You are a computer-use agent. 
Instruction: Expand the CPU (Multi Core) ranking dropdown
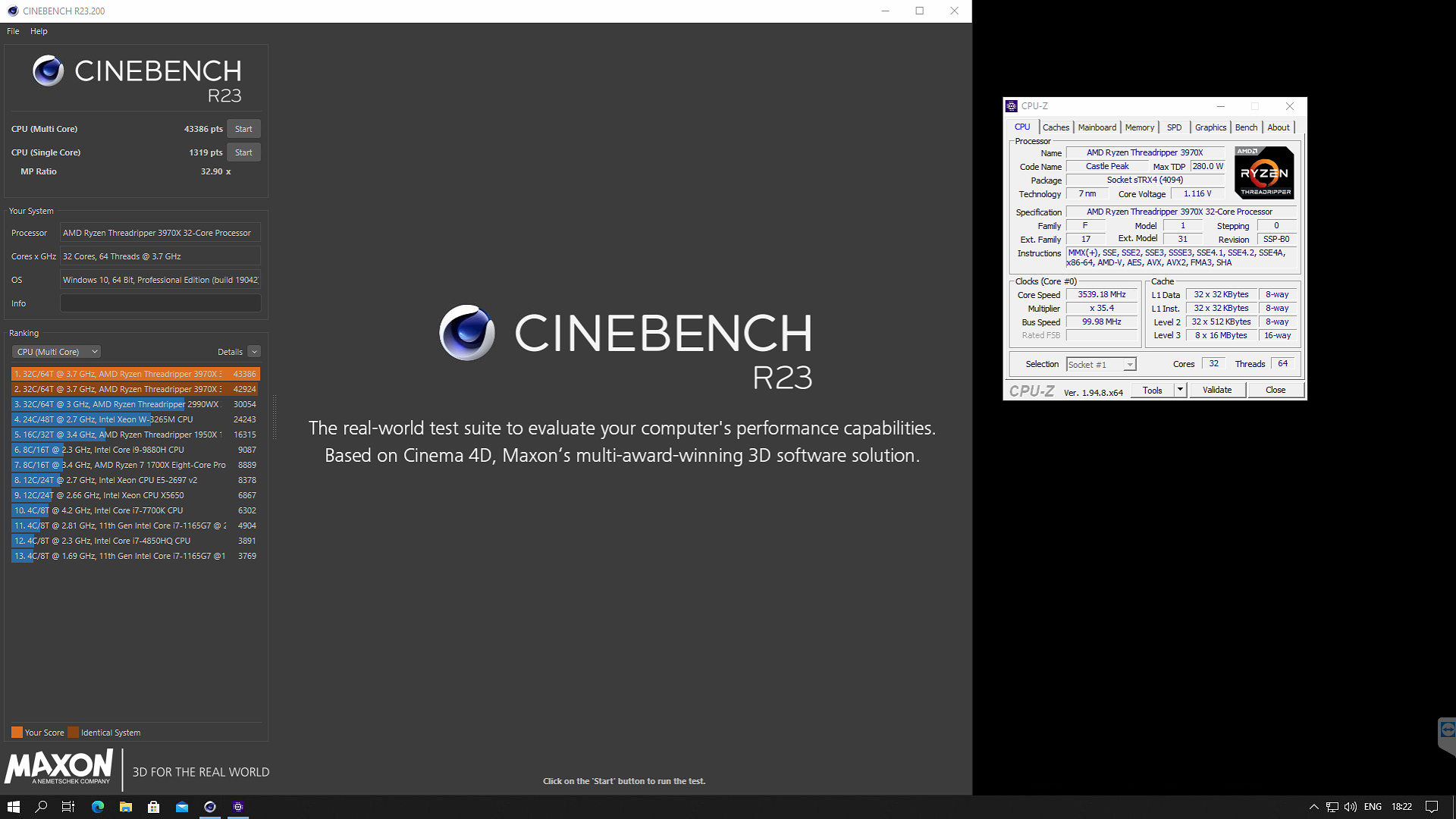coord(57,352)
